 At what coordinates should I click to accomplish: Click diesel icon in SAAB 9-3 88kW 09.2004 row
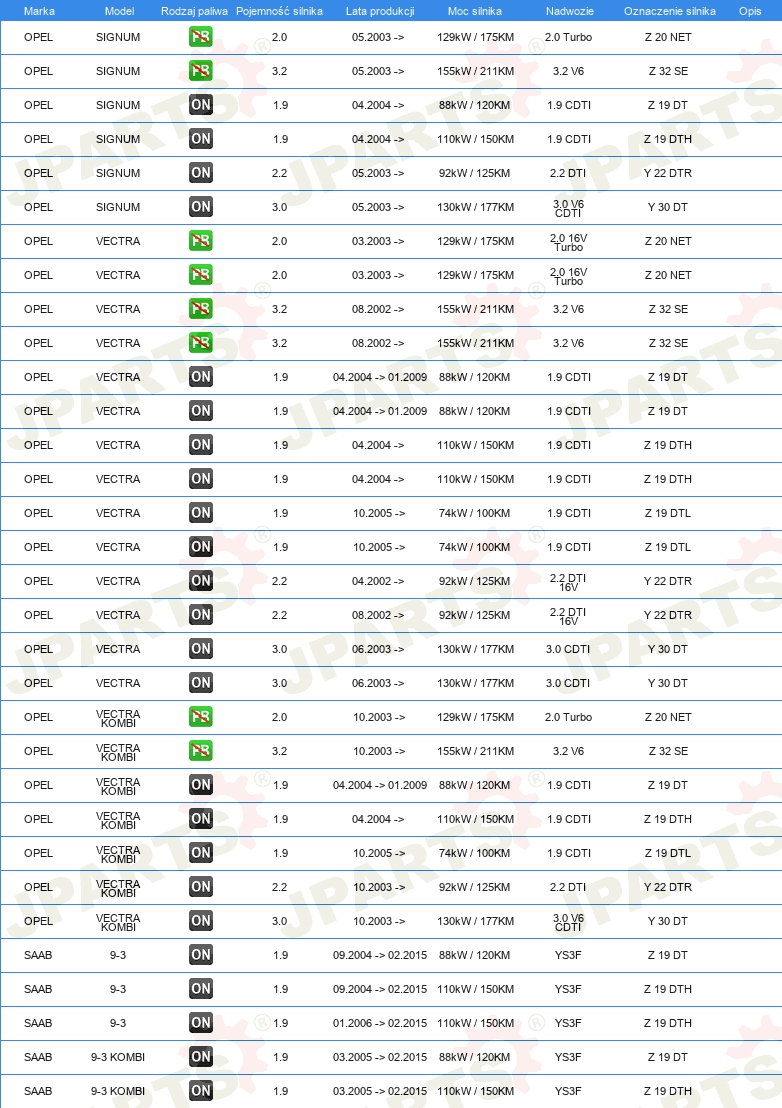[x=201, y=955]
